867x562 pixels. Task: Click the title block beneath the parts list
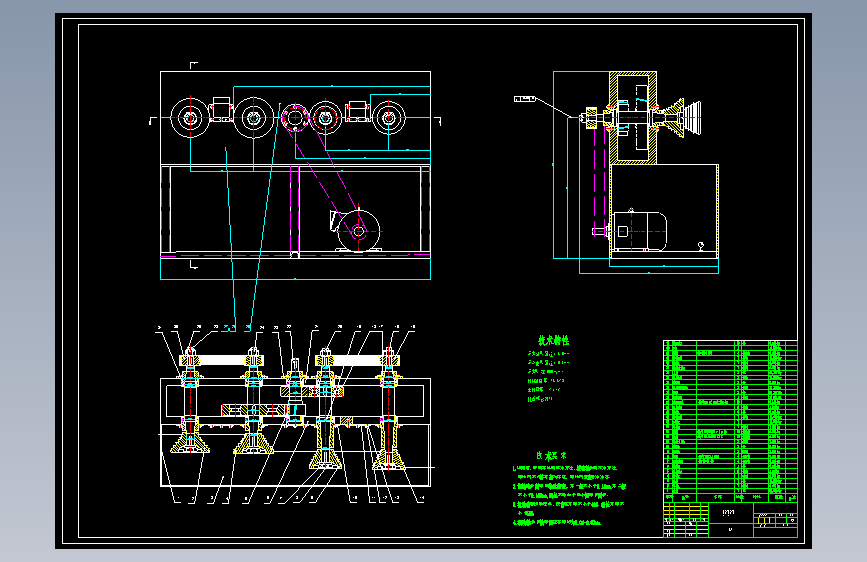coord(730,520)
